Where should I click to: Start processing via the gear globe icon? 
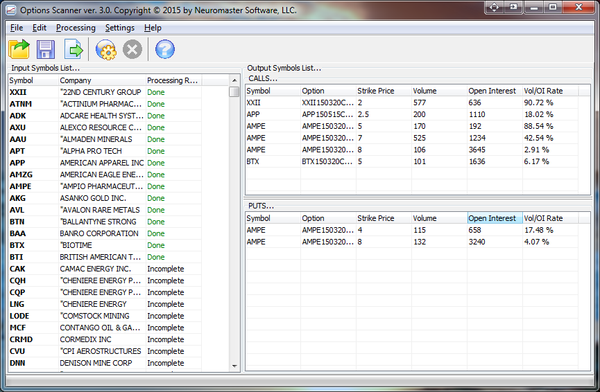click(x=106, y=49)
